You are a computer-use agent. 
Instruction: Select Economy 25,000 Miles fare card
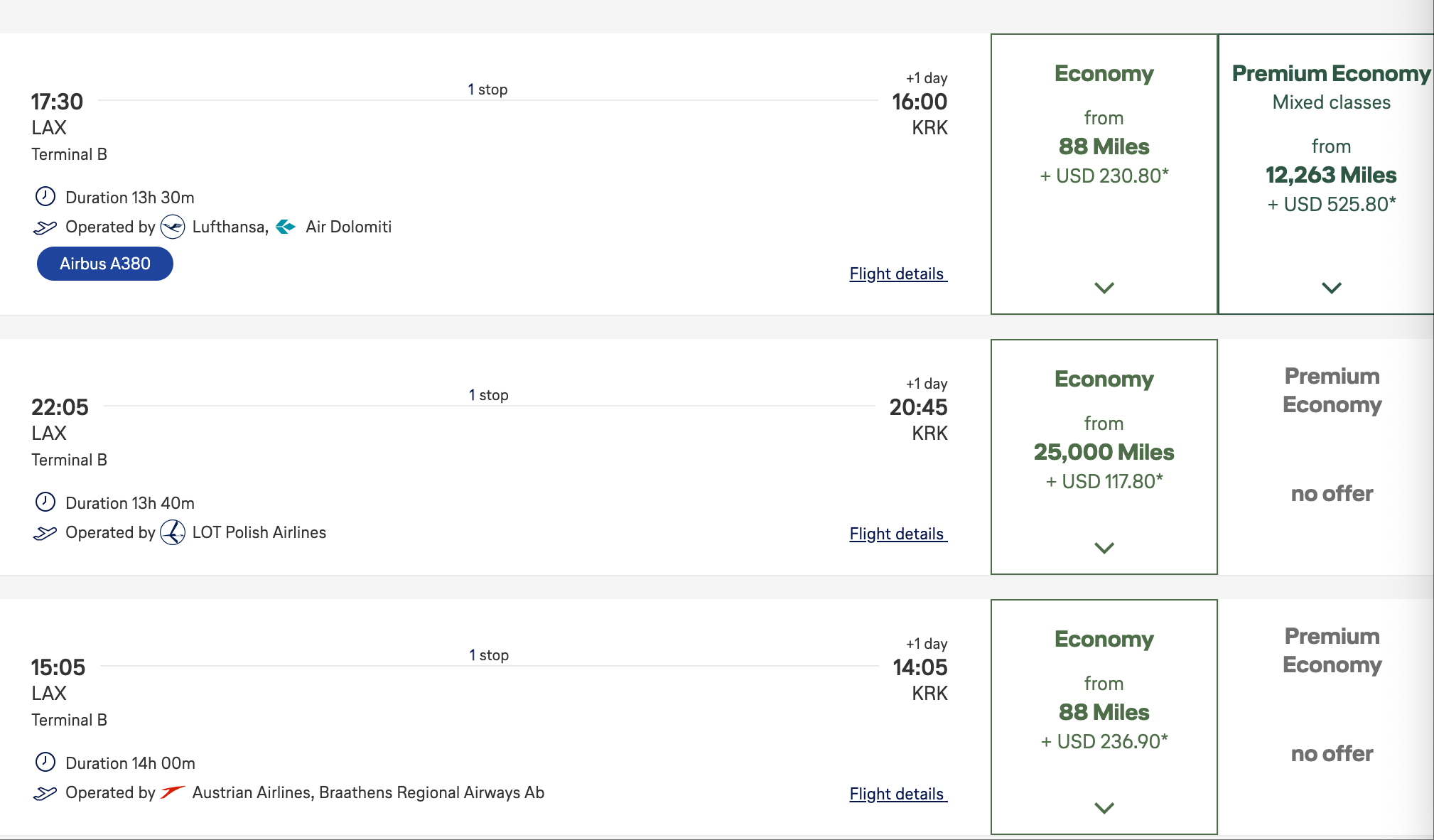tap(1104, 452)
